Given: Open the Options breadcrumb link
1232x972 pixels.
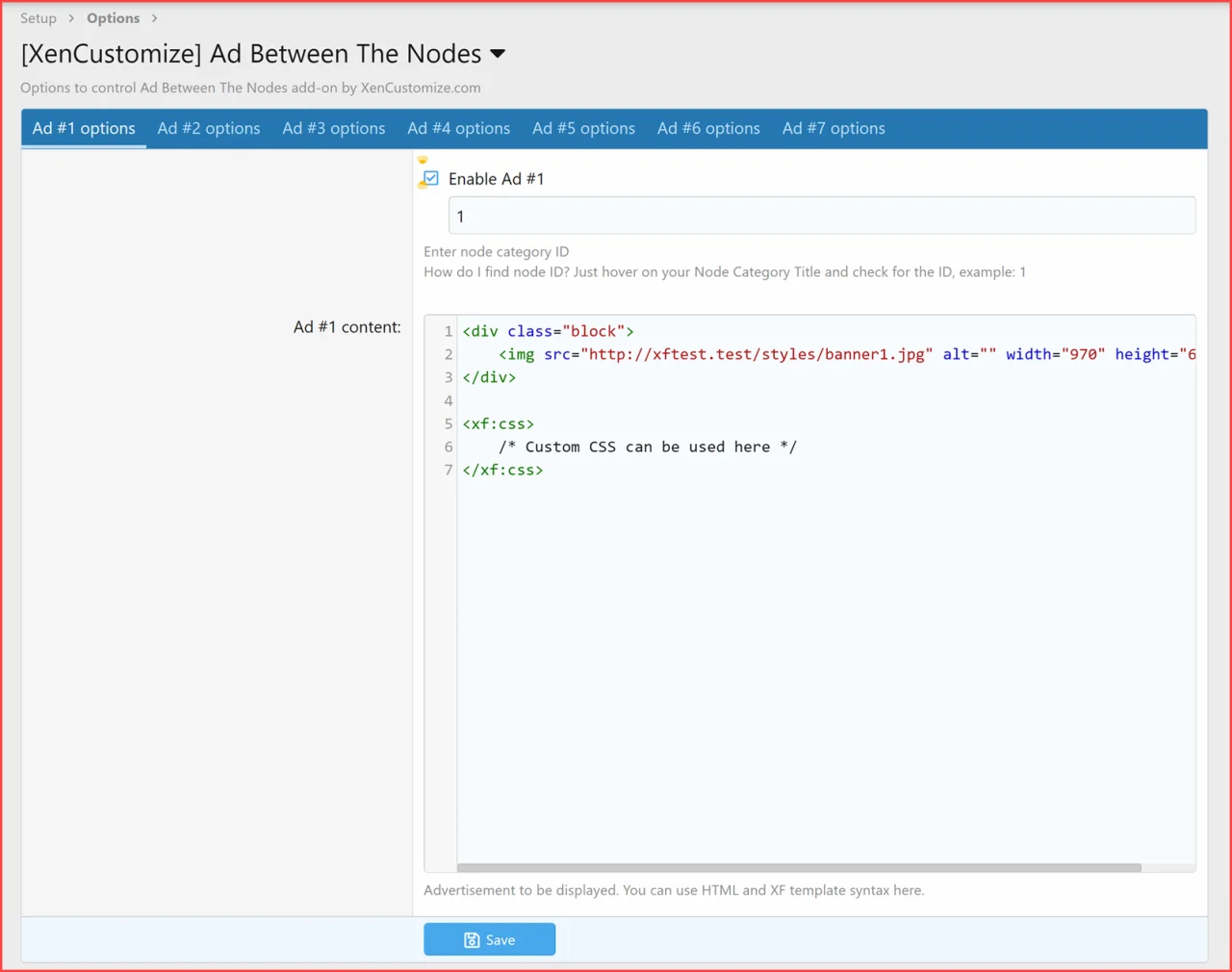Looking at the screenshot, I should point(113,17).
